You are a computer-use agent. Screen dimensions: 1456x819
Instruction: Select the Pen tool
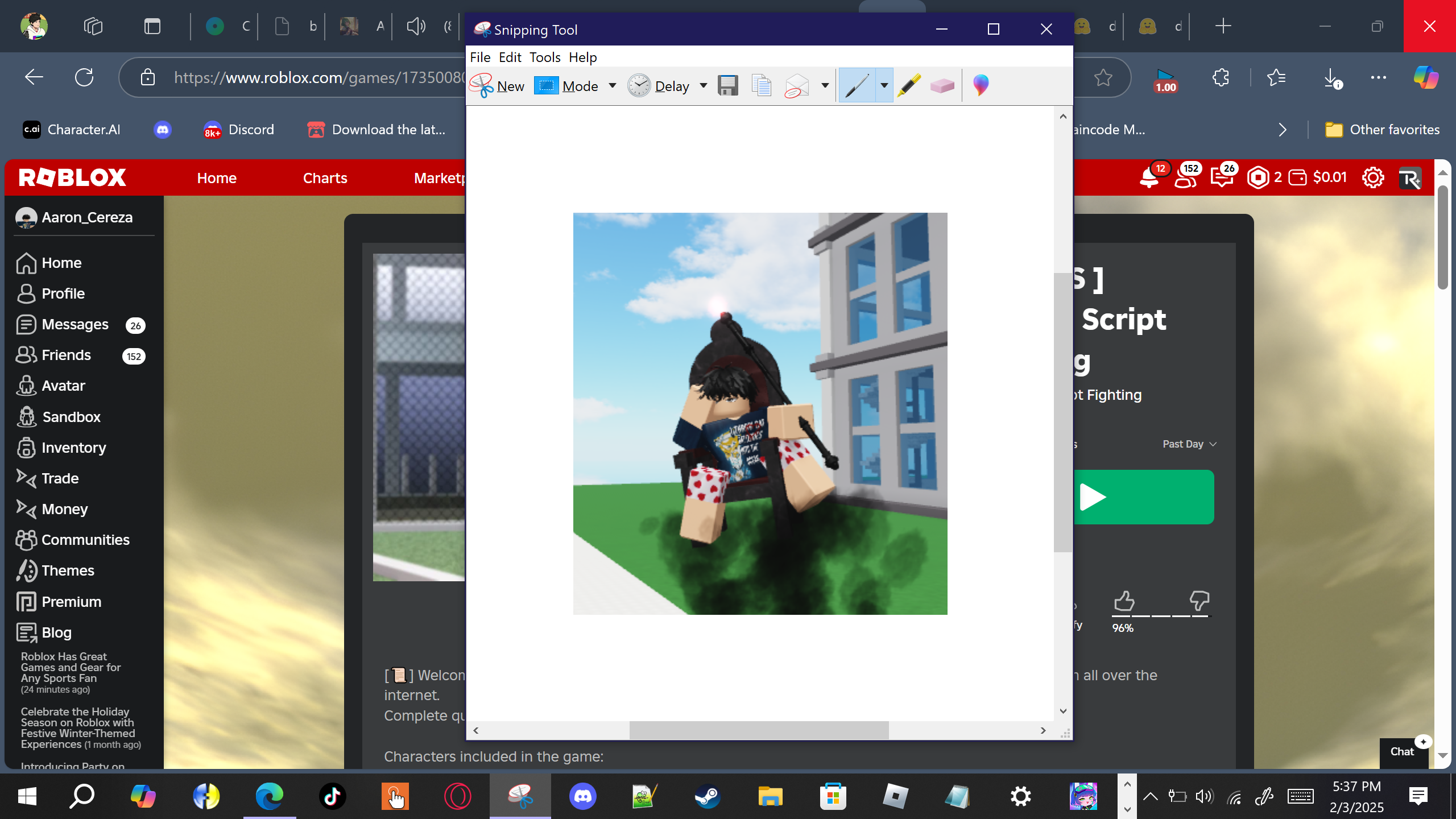coord(857,86)
